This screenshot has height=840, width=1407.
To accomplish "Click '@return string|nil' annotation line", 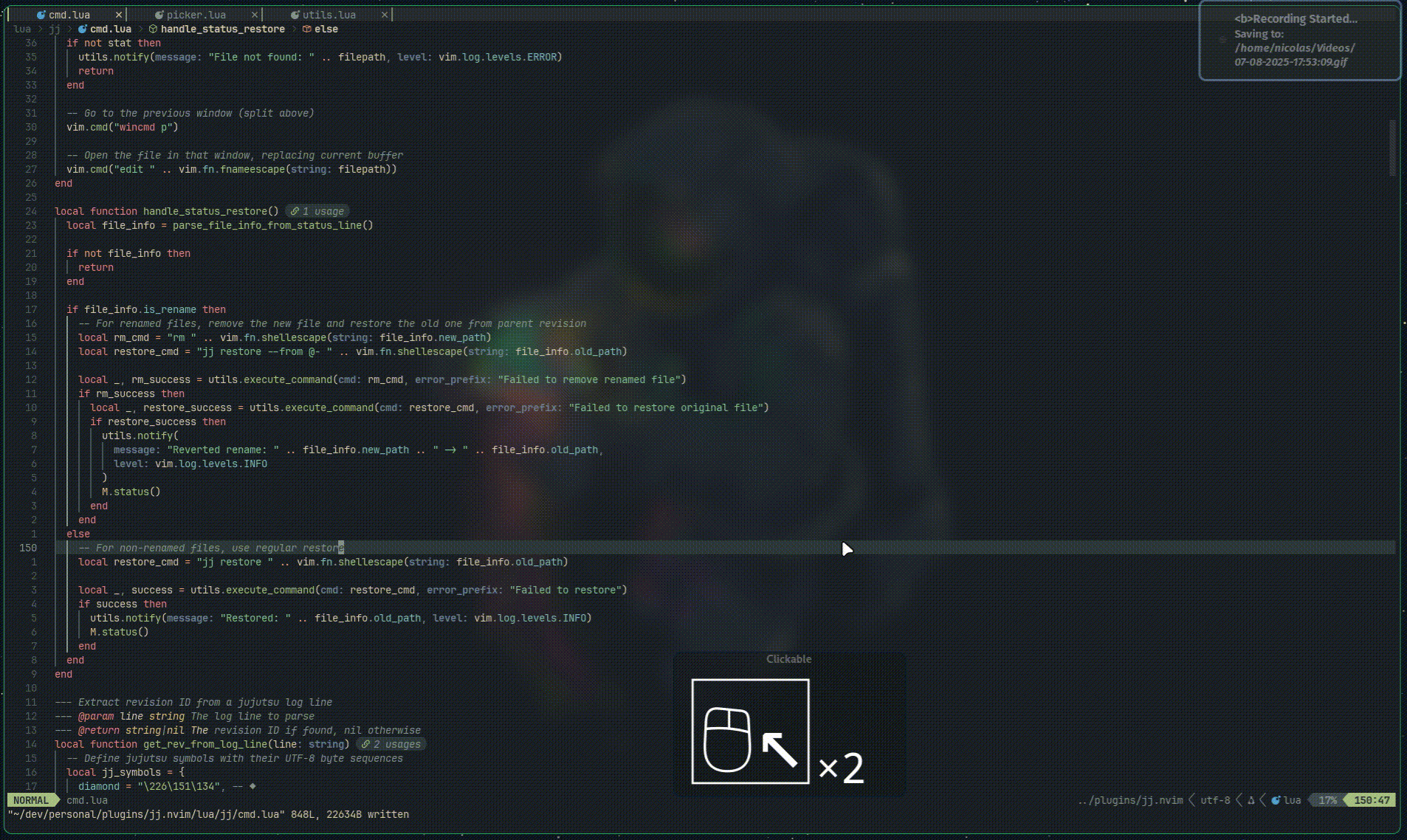I will tap(238, 730).
